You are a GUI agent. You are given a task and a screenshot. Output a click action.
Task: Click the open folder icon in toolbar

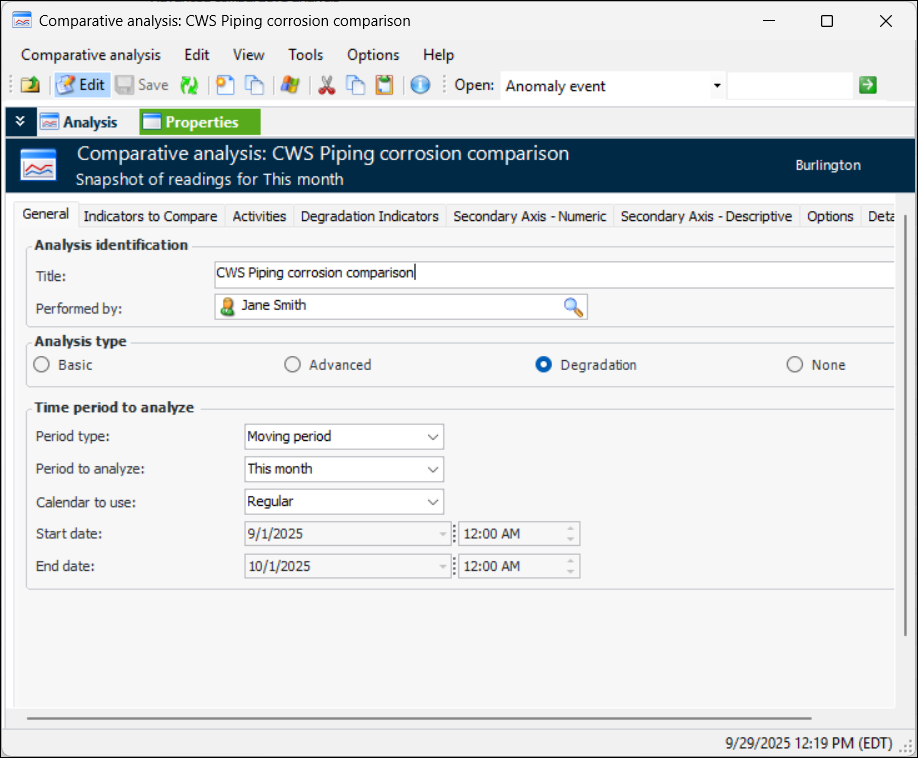[x=29, y=86]
